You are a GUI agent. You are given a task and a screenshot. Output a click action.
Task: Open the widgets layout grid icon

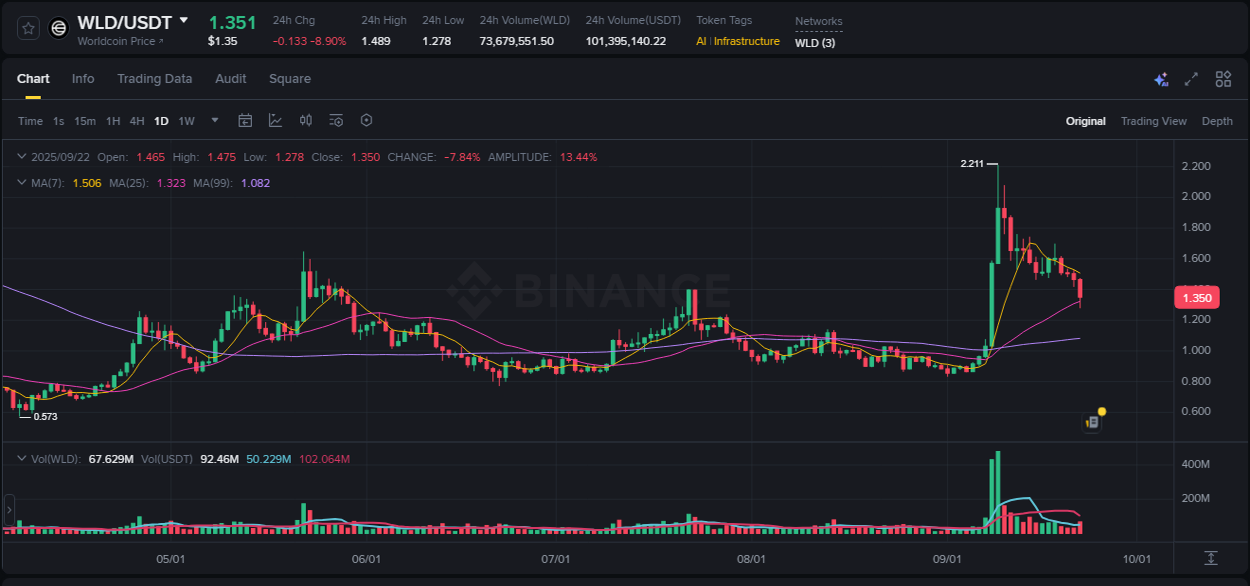click(x=1223, y=78)
